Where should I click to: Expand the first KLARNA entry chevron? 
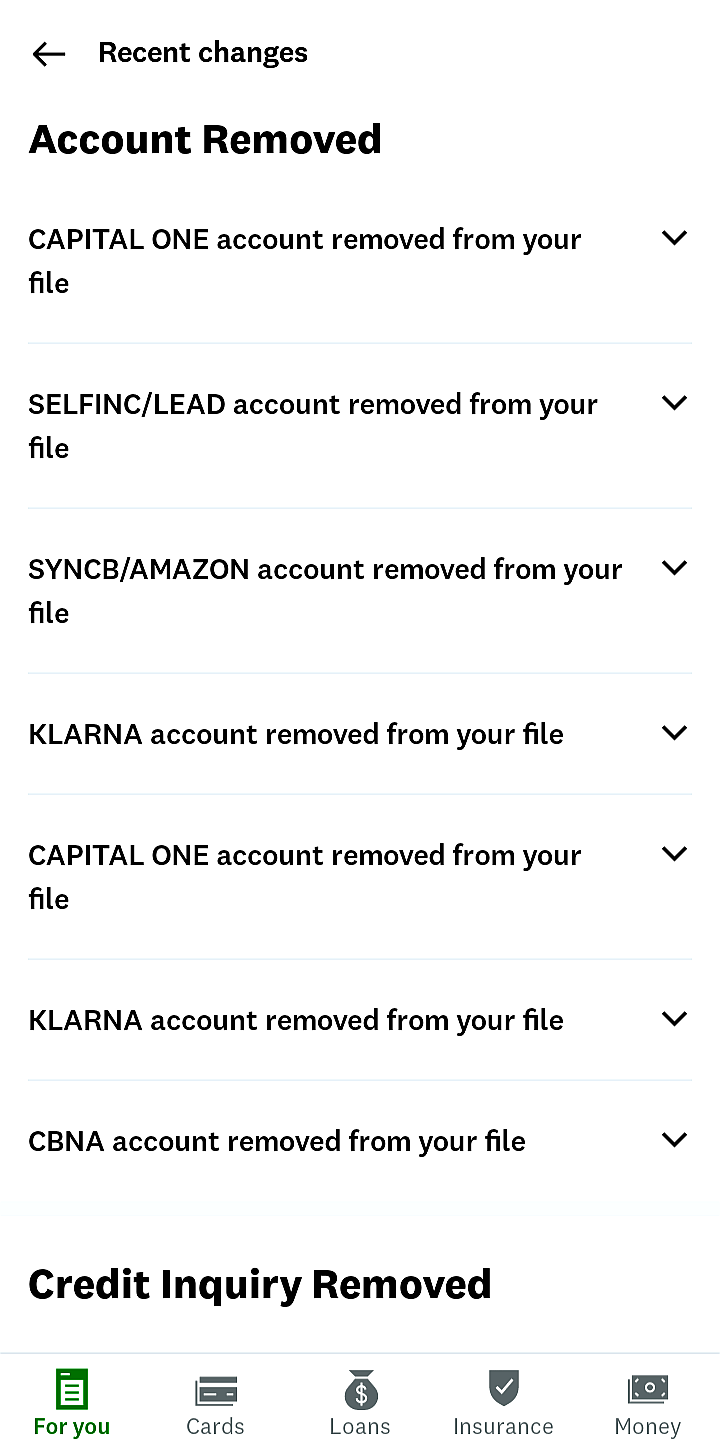675,733
